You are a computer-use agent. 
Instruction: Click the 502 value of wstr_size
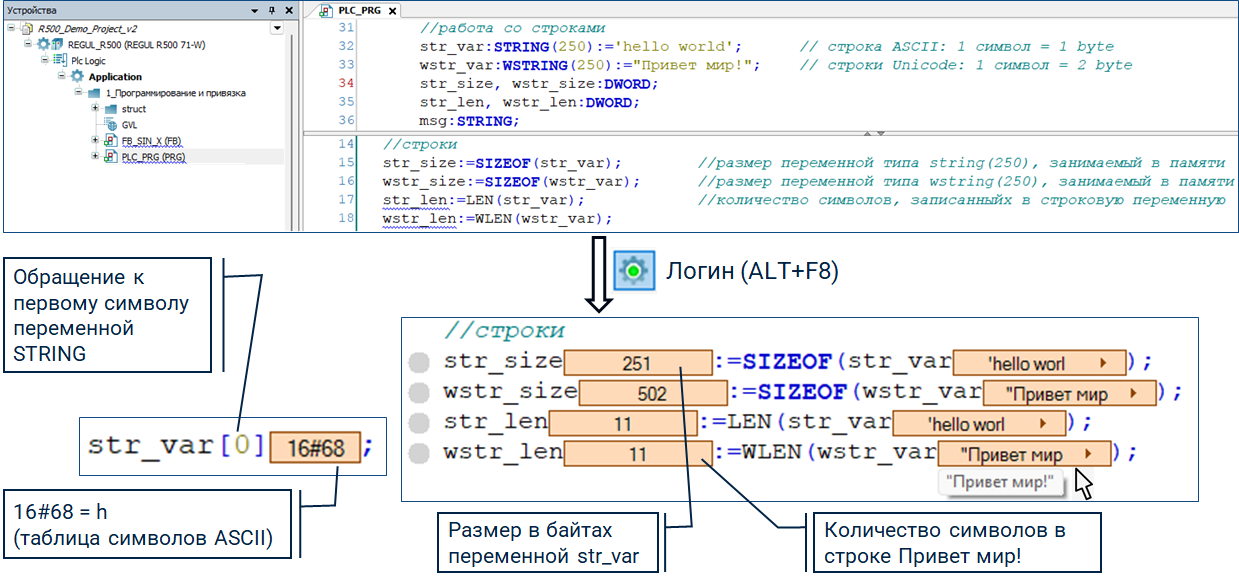click(x=652, y=394)
